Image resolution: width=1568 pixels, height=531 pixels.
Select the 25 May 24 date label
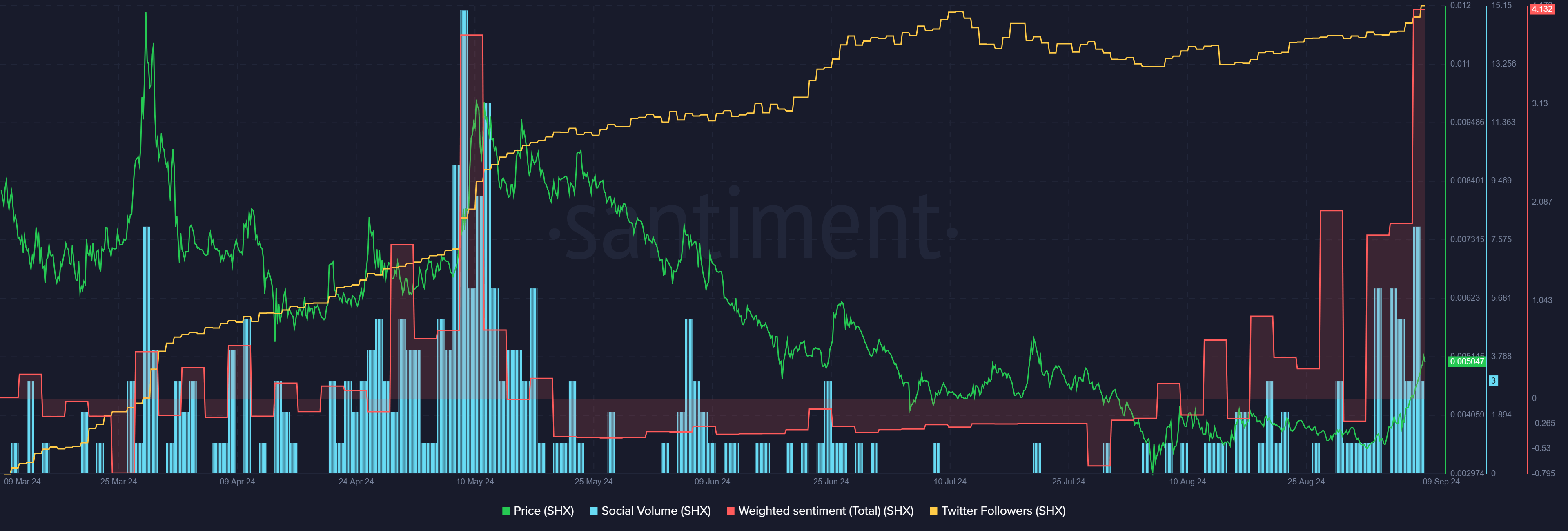click(x=593, y=482)
